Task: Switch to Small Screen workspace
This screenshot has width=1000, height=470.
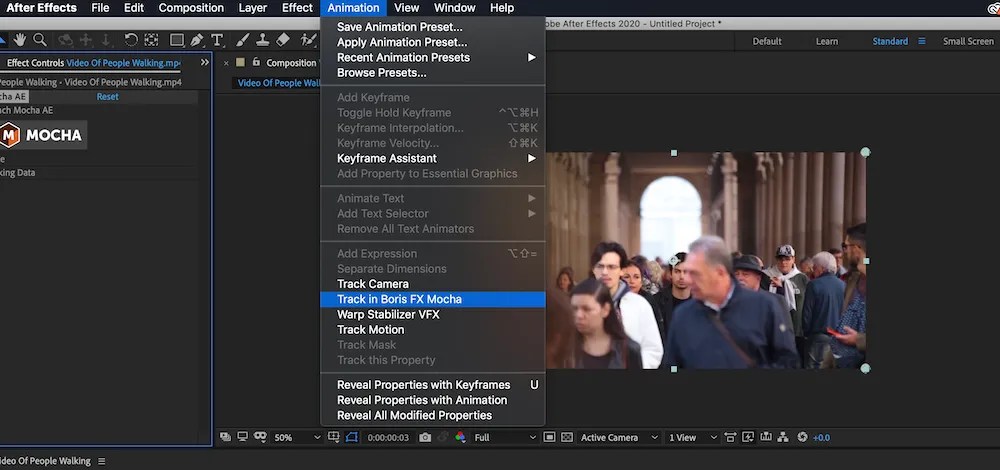Action: coord(968,41)
